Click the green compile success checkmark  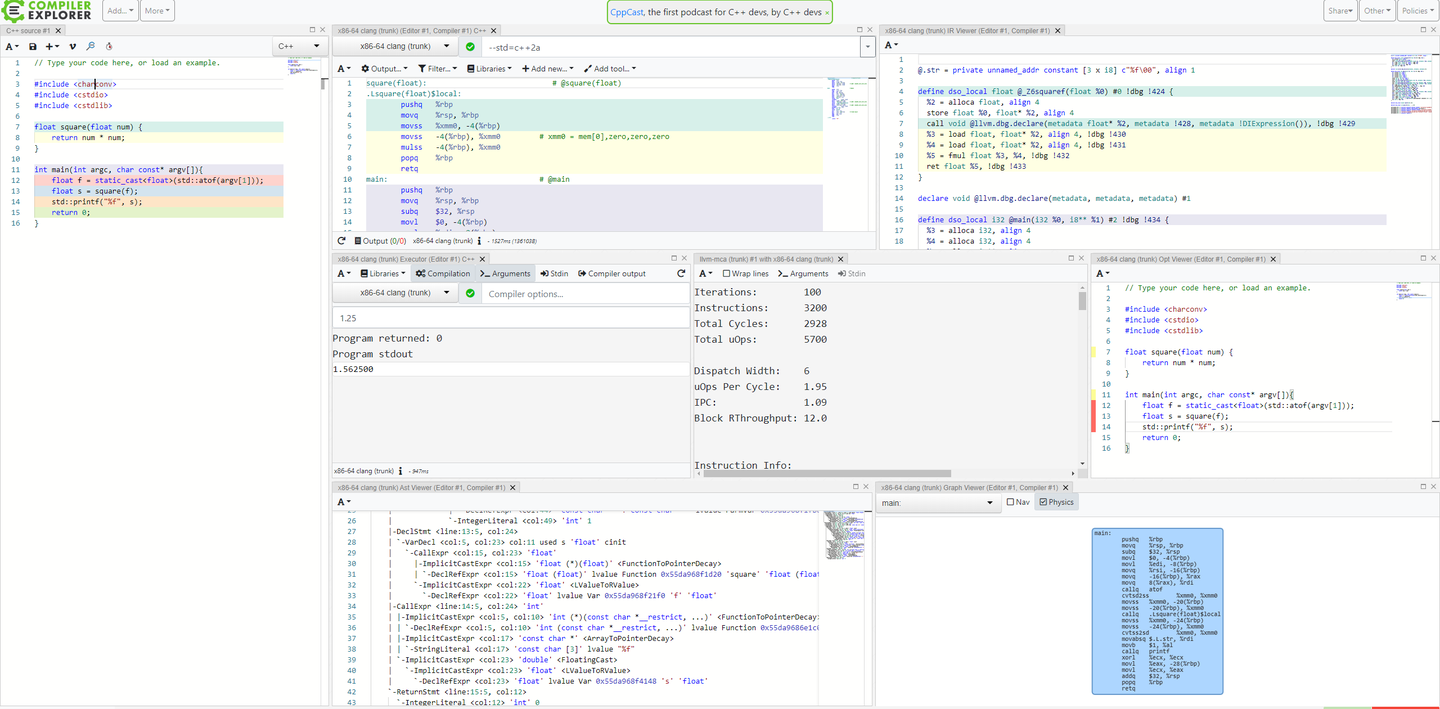(x=470, y=45)
